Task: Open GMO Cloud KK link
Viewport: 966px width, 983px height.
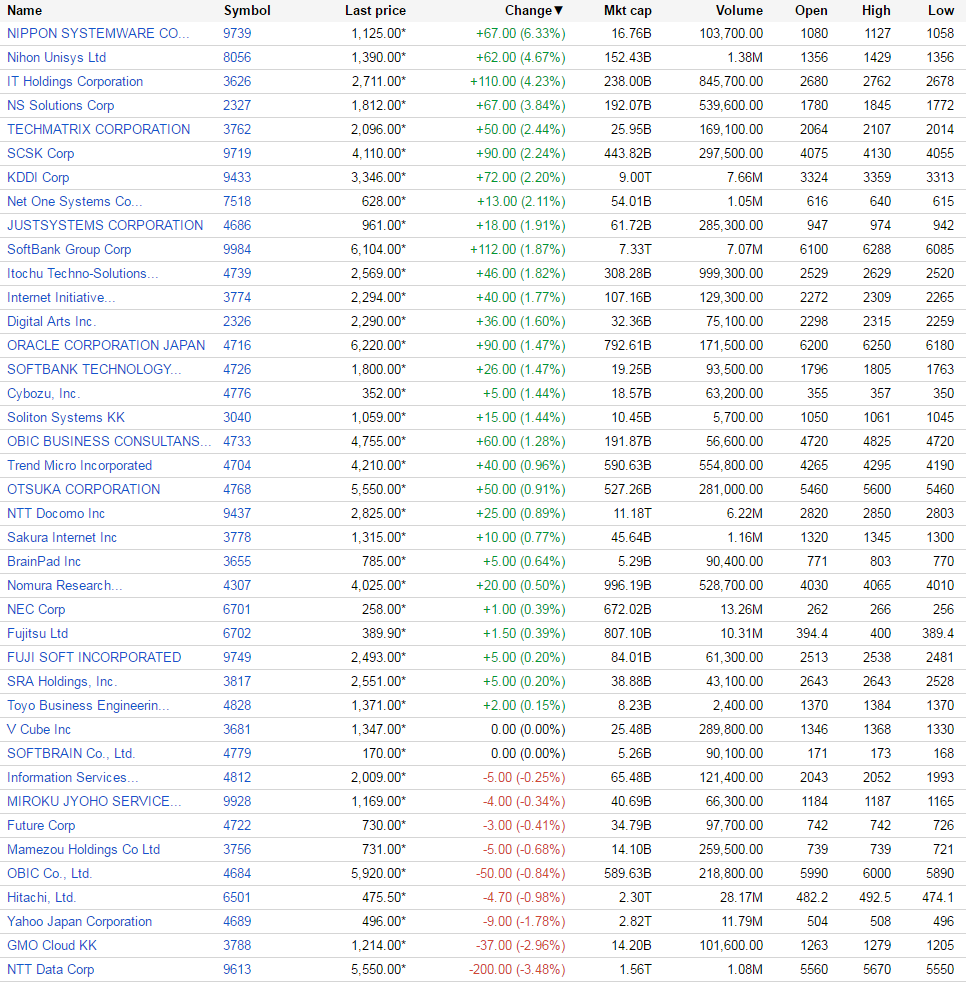Action: point(52,945)
